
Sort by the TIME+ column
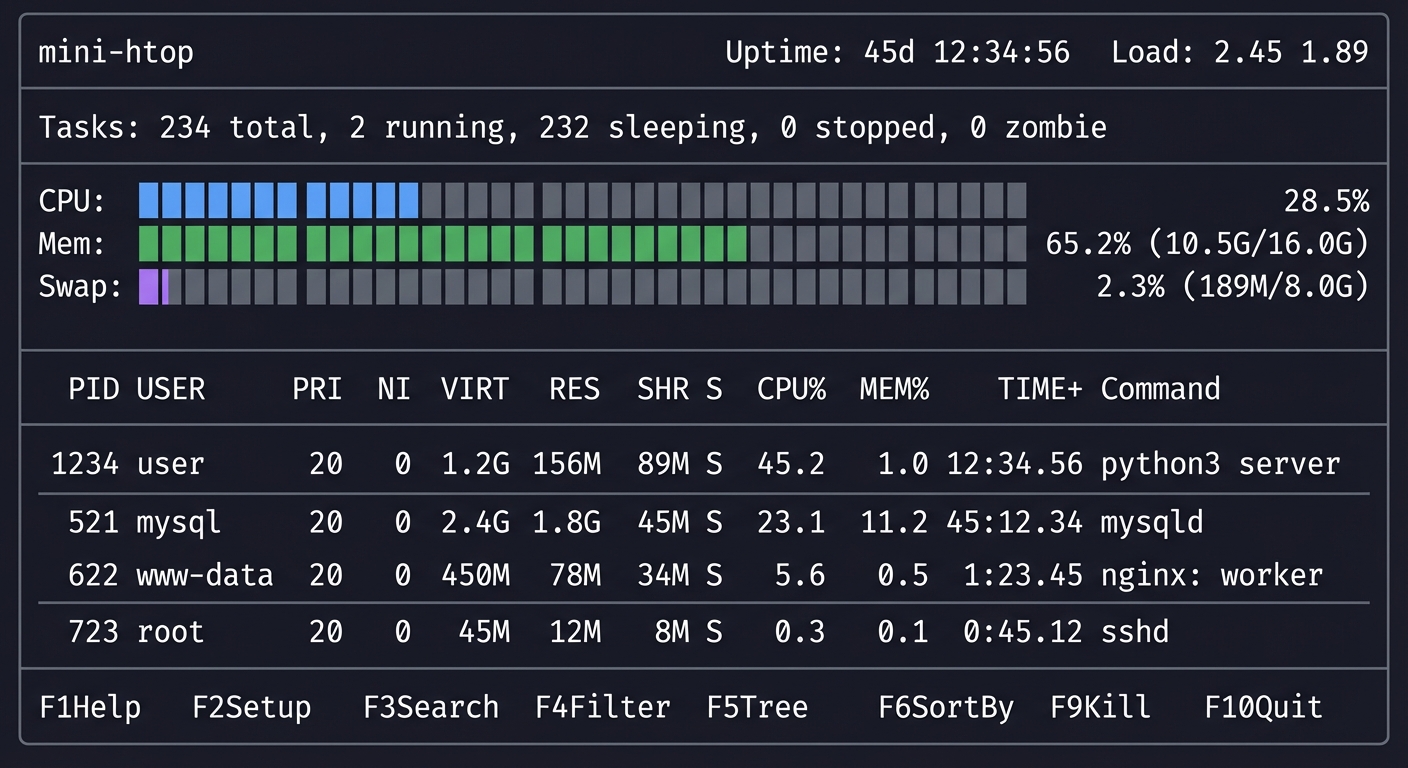coord(1038,389)
